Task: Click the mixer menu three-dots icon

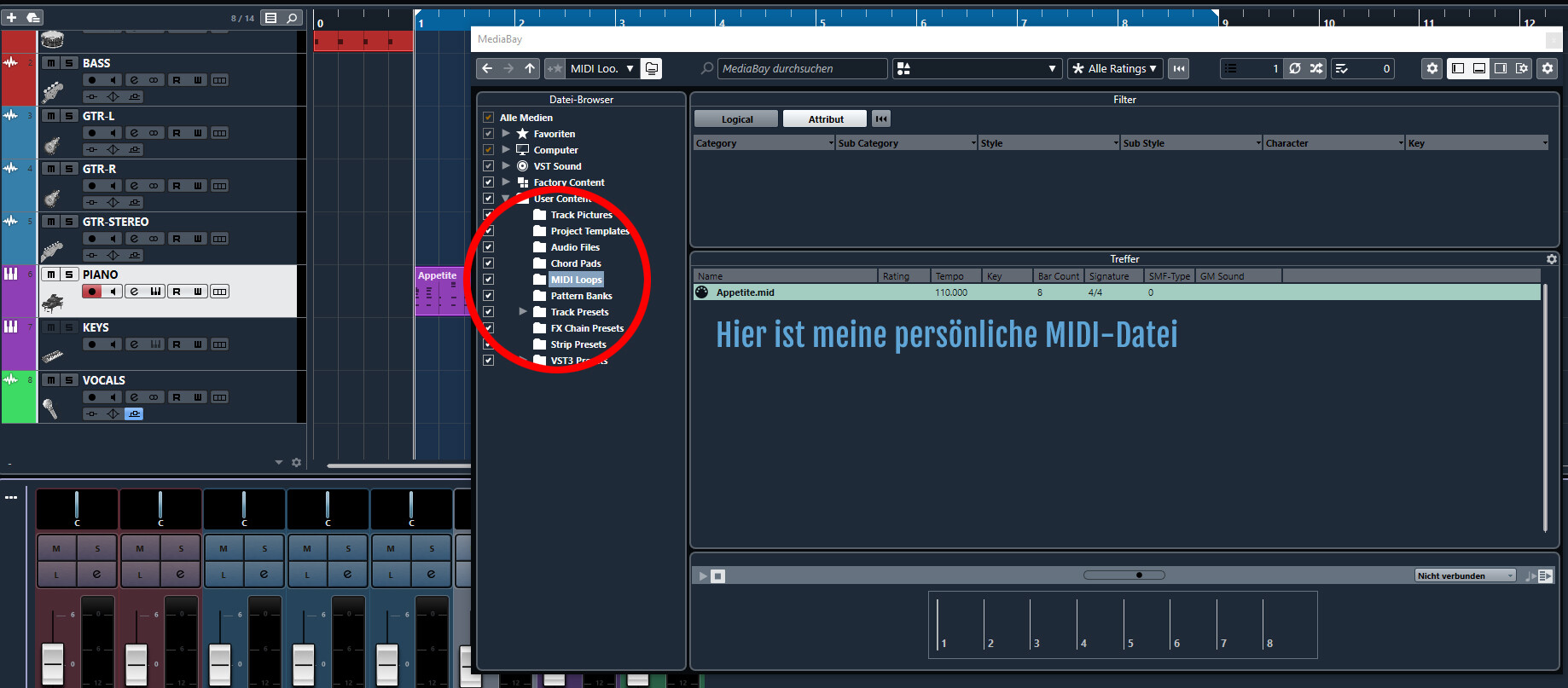Action: [11, 497]
